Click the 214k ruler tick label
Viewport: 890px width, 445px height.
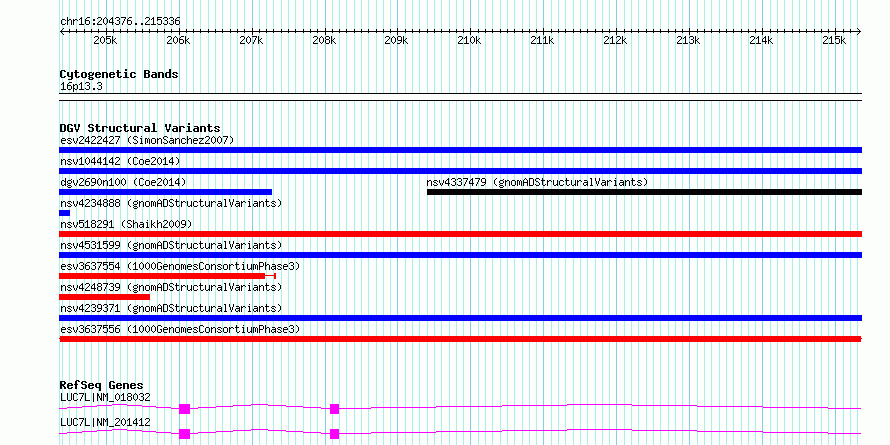coord(761,41)
